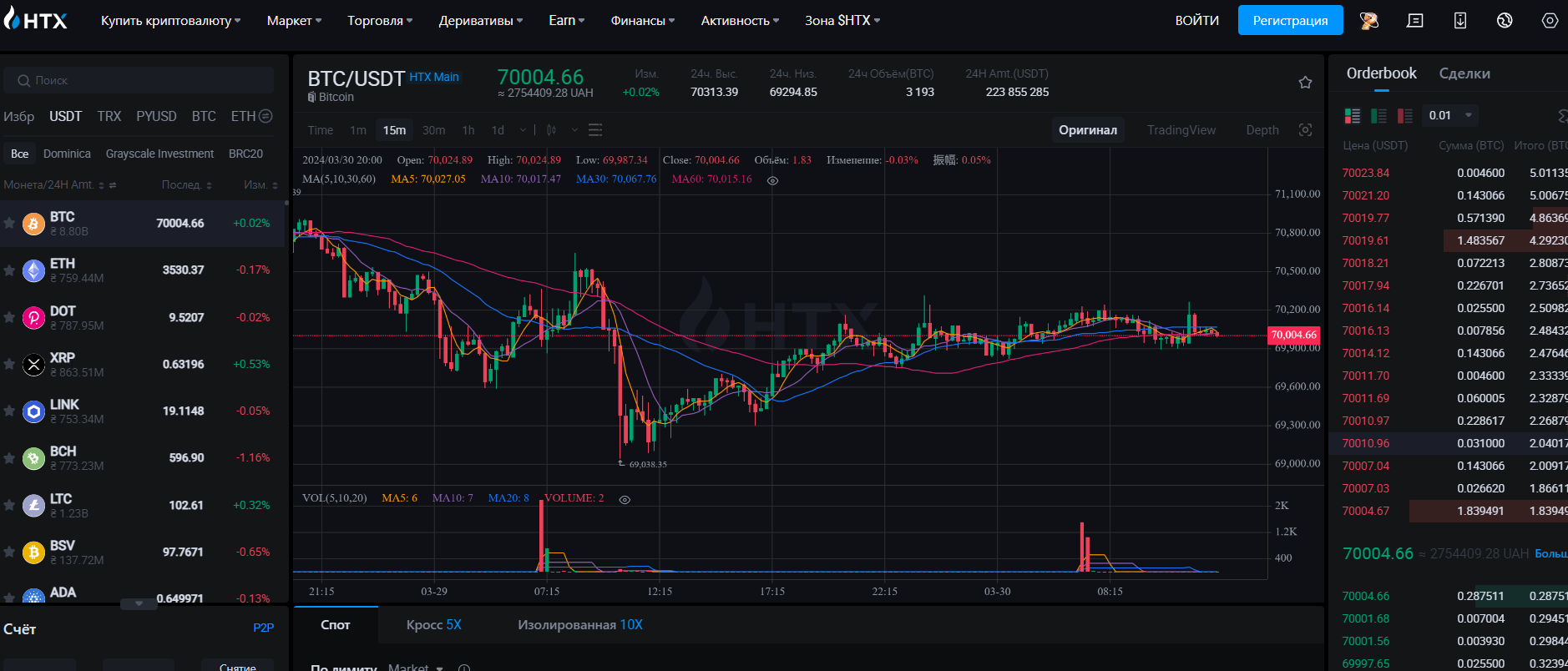1568x671 pixels.
Task: Open more time intervals dropdown after 1d
Action: [x=523, y=130]
